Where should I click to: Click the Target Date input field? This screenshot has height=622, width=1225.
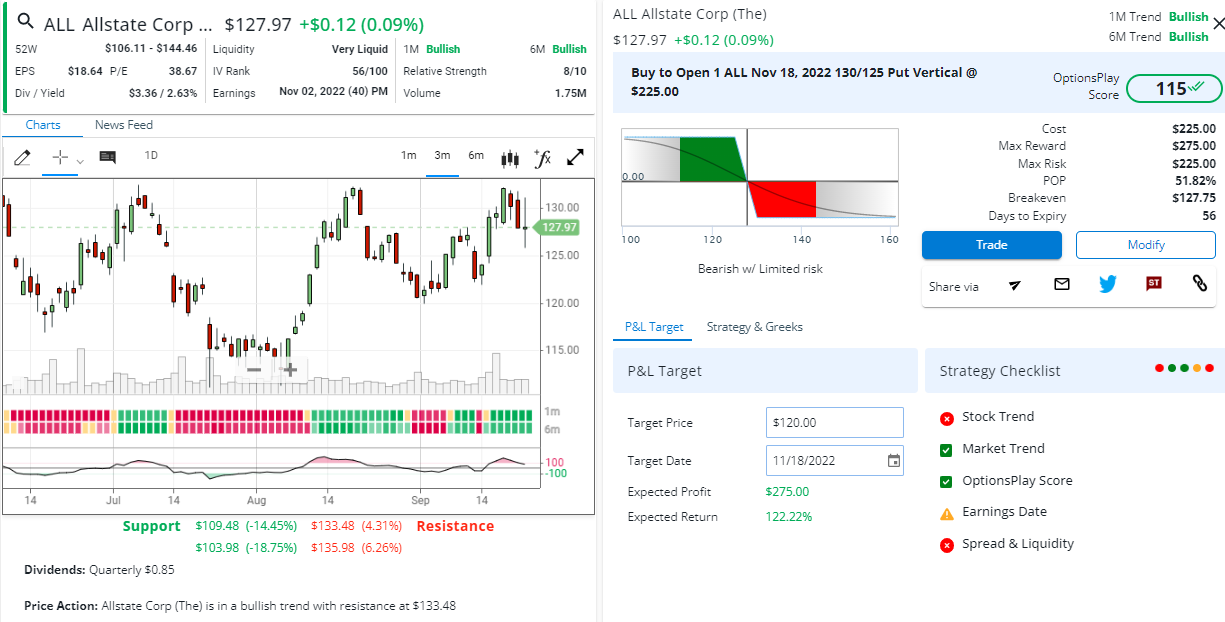pyautogui.click(x=835, y=461)
